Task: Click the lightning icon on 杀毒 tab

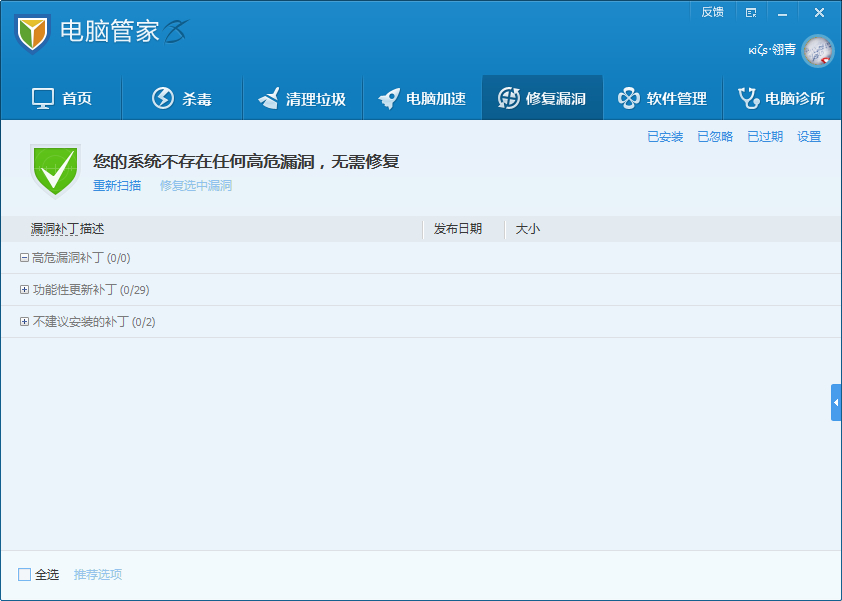Action: tap(163, 98)
